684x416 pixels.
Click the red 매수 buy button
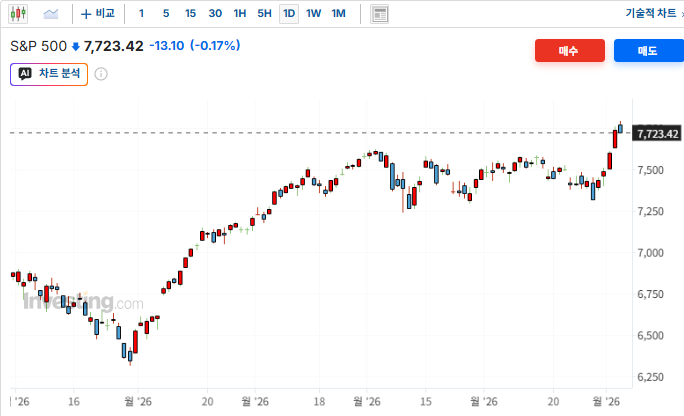[570, 51]
